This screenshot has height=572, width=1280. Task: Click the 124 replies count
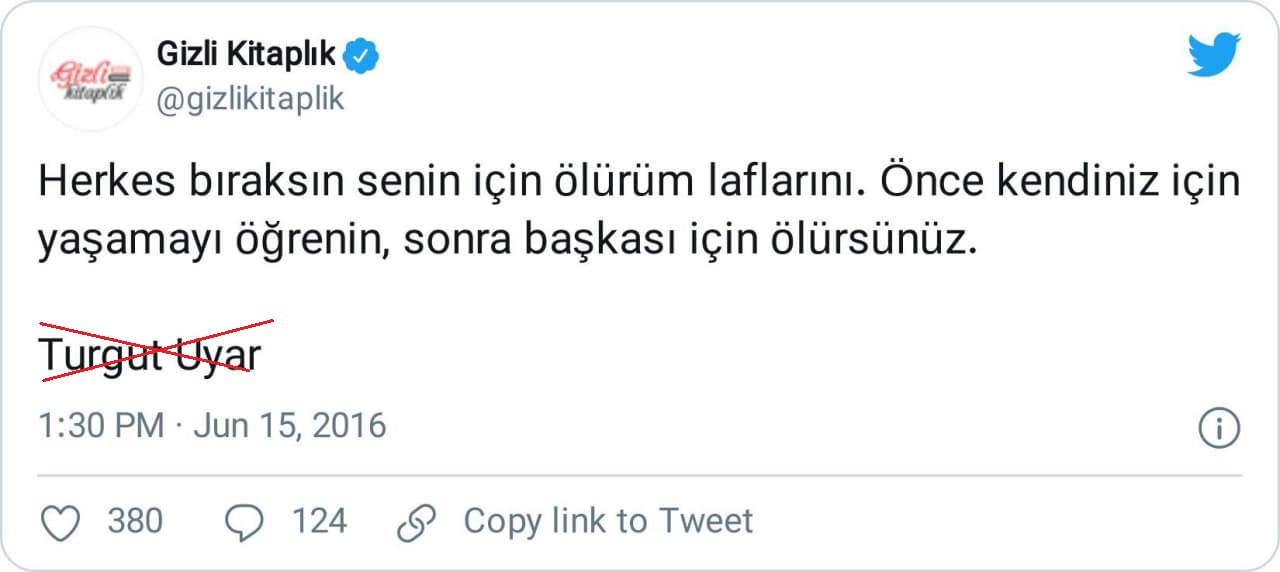coord(319,521)
